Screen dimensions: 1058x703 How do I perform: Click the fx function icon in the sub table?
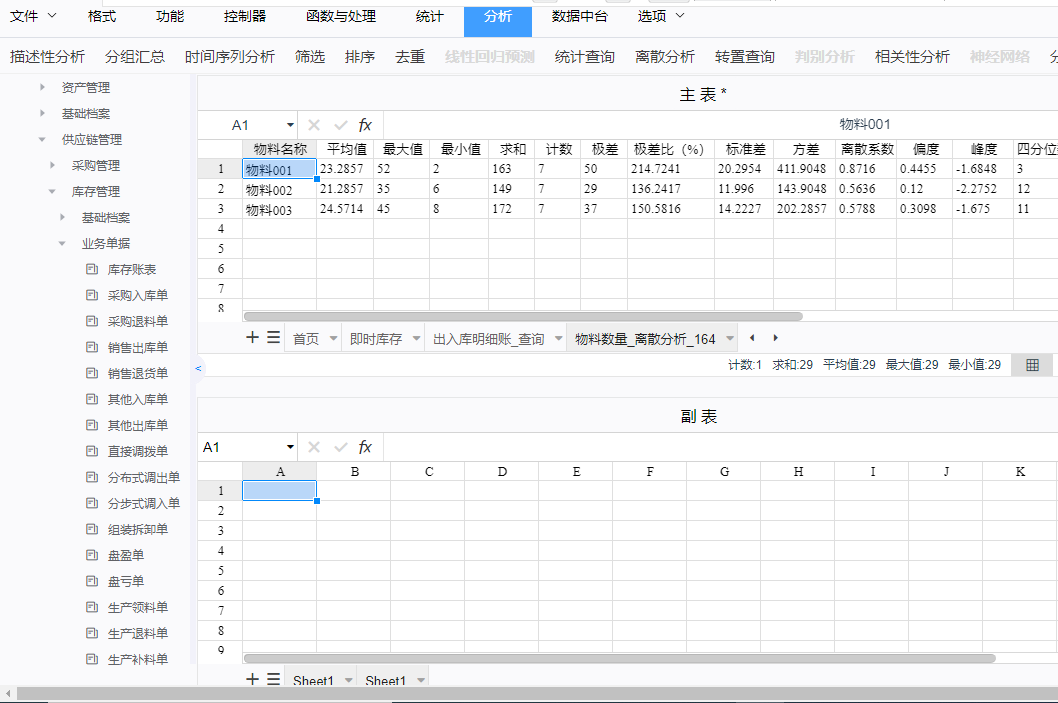365,447
